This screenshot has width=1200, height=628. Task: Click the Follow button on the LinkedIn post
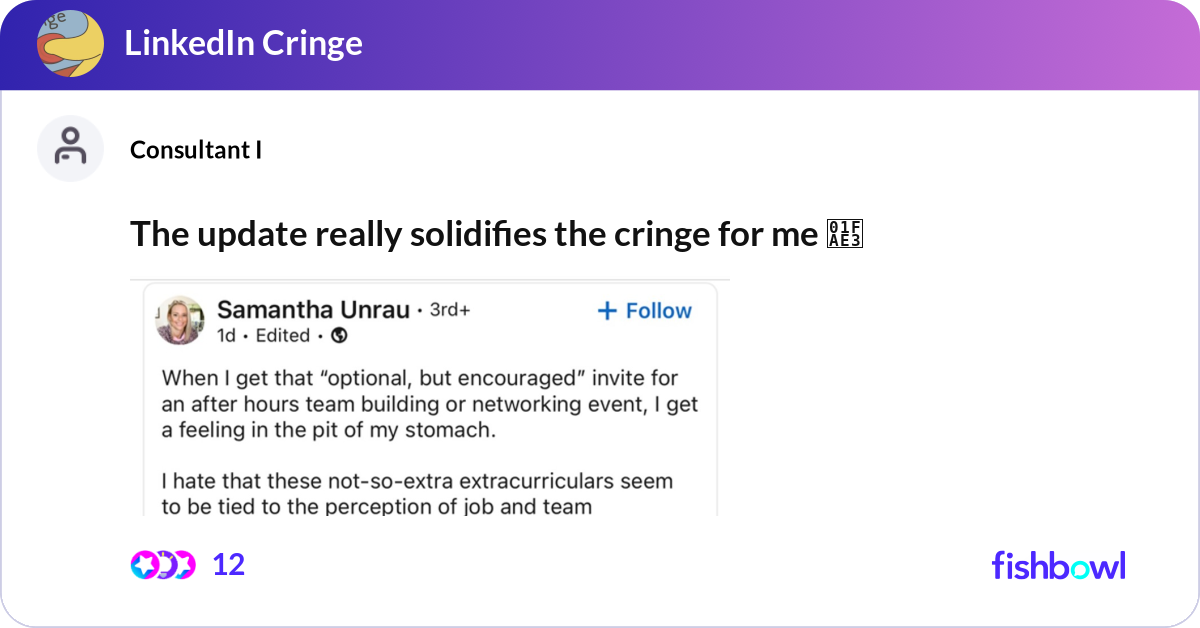coord(644,310)
